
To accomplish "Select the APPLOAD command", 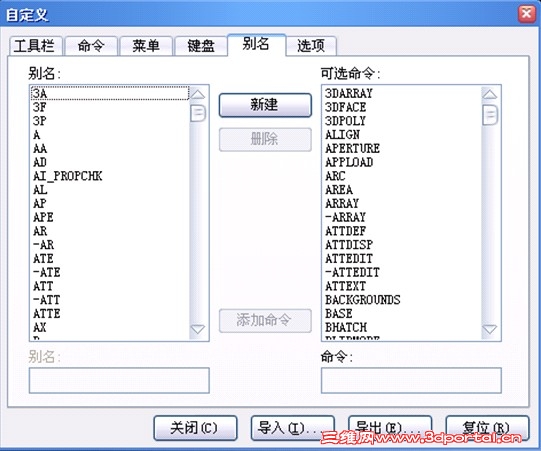I will [402, 162].
